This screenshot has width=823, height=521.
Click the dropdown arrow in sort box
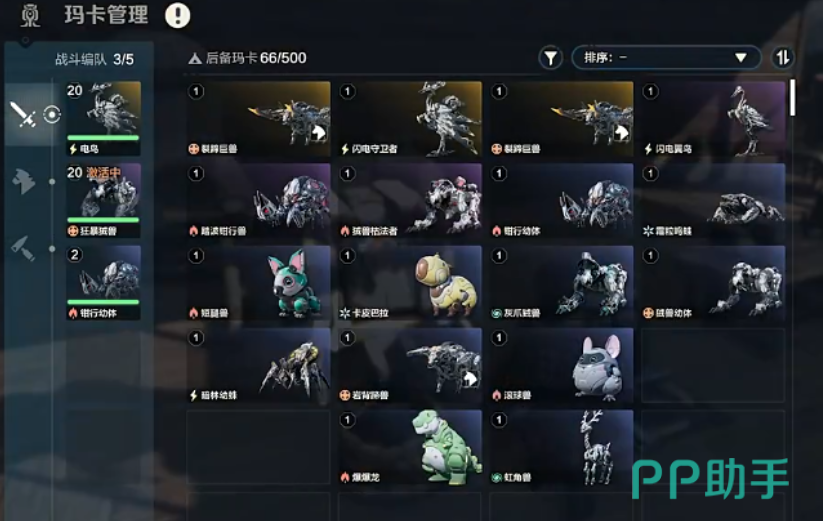coord(741,58)
